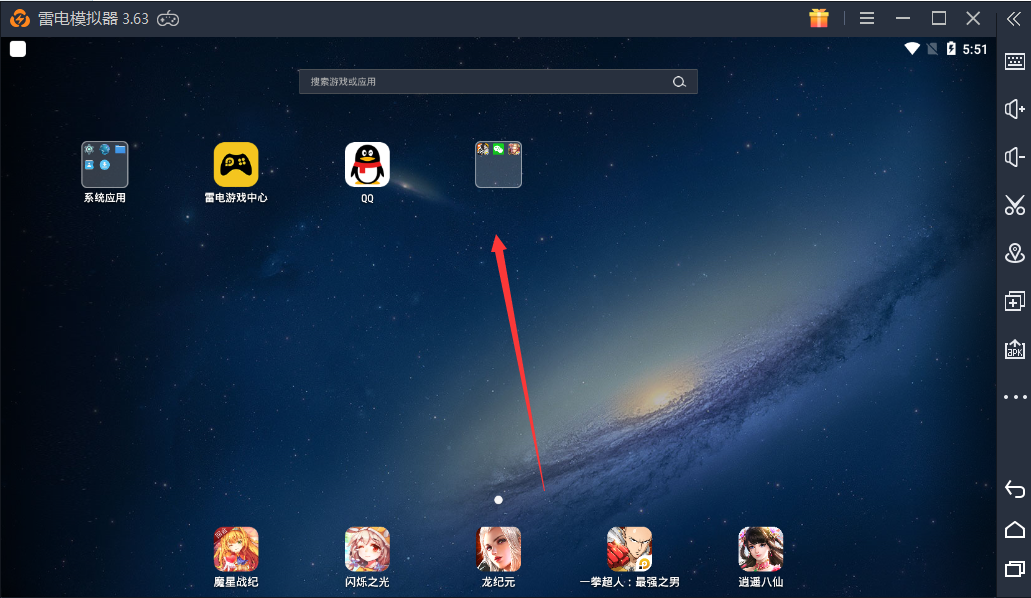Screen dimensions: 1031x598
Task: Increase volume using sidebar speaker plus
Action: click(x=1014, y=109)
